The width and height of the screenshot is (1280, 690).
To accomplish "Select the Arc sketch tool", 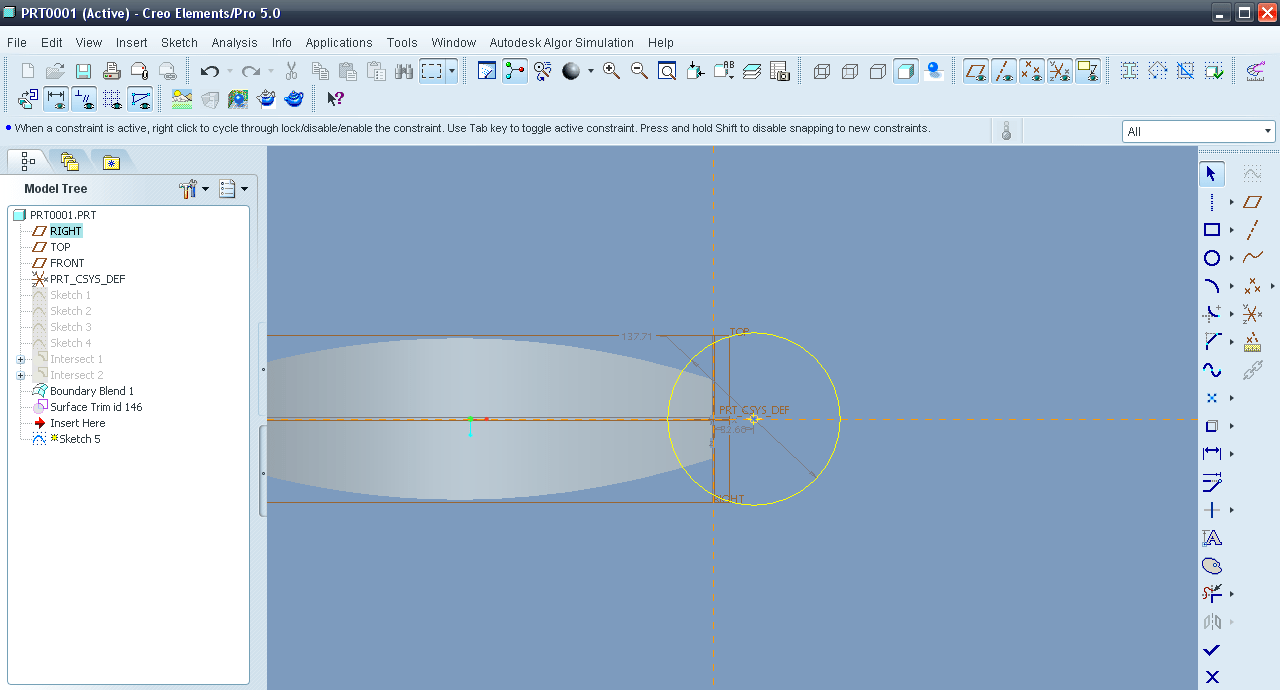I will [x=1212, y=286].
